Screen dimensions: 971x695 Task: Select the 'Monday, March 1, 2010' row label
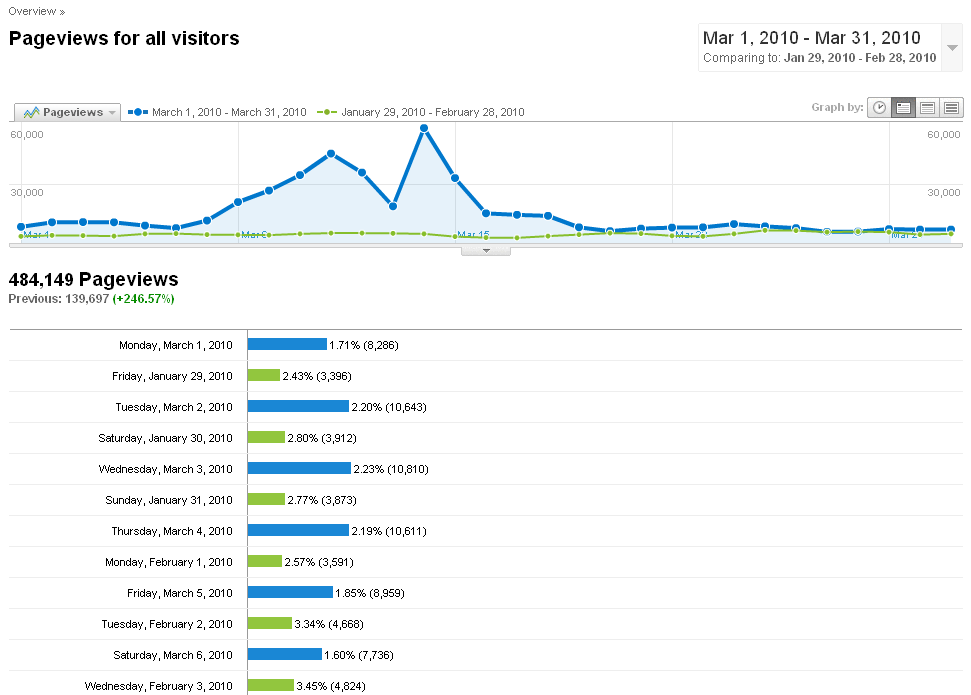click(x=176, y=345)
